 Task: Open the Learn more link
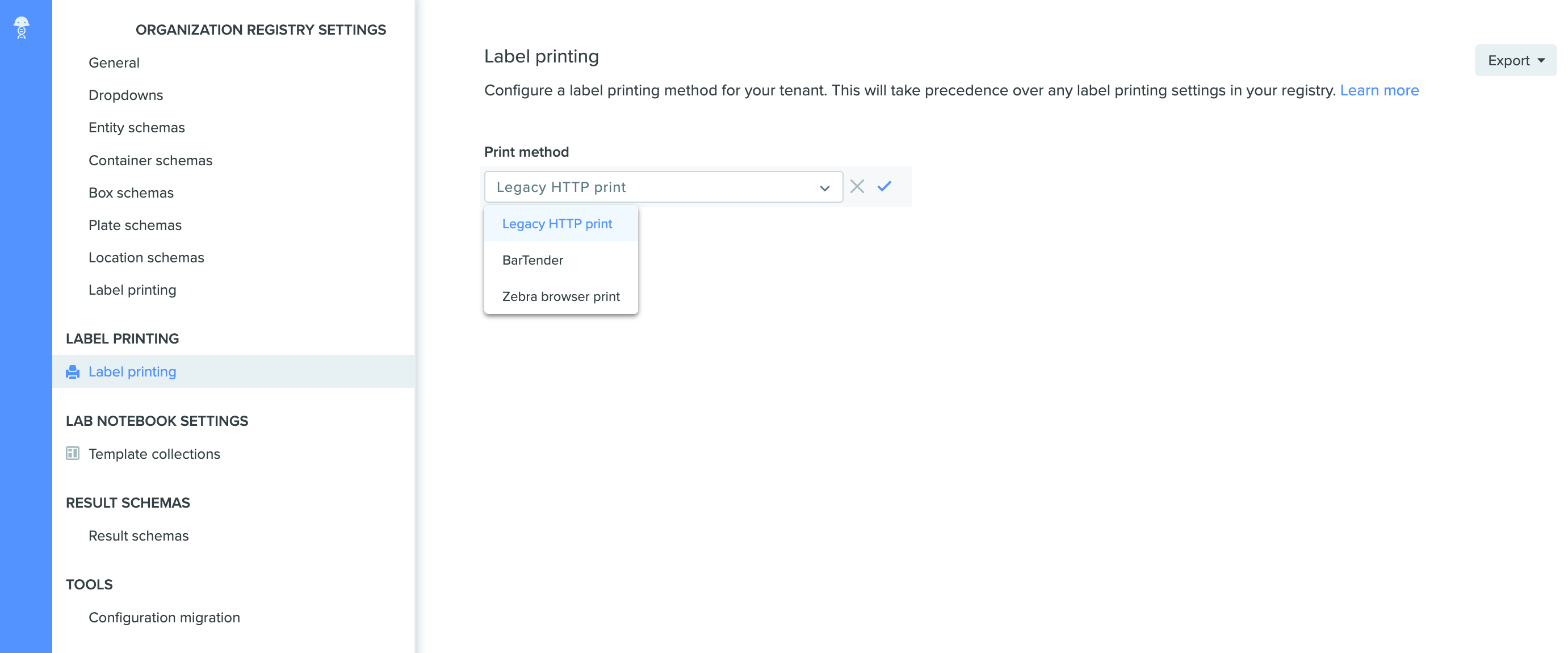[x=1380, y=90]
